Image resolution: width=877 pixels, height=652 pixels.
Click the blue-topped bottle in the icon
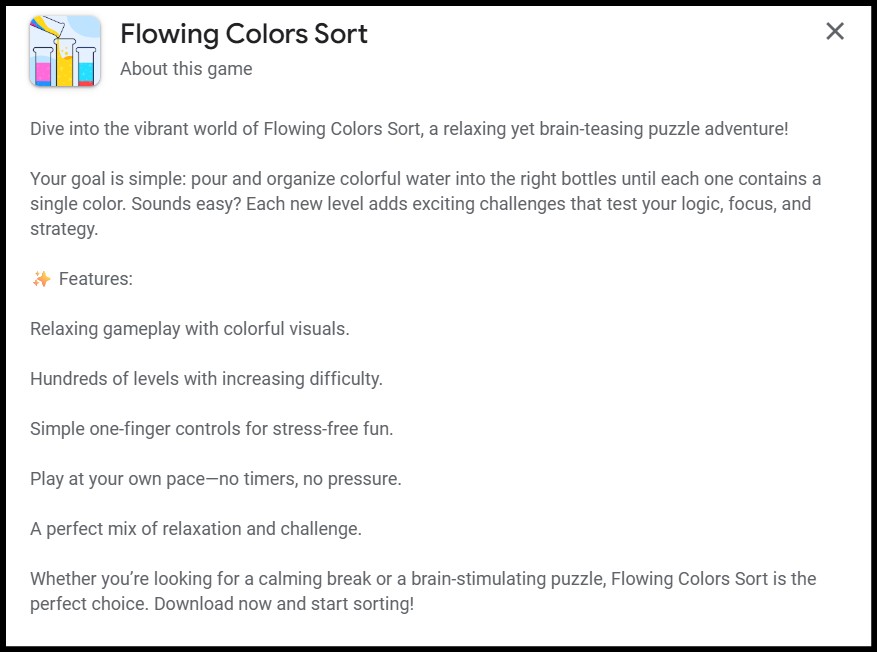coord(85,68)
